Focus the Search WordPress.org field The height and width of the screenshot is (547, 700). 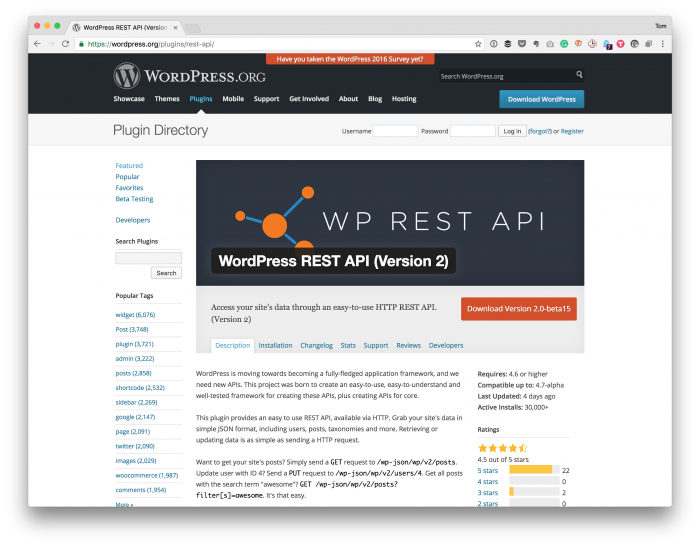(x=507, y=76)
